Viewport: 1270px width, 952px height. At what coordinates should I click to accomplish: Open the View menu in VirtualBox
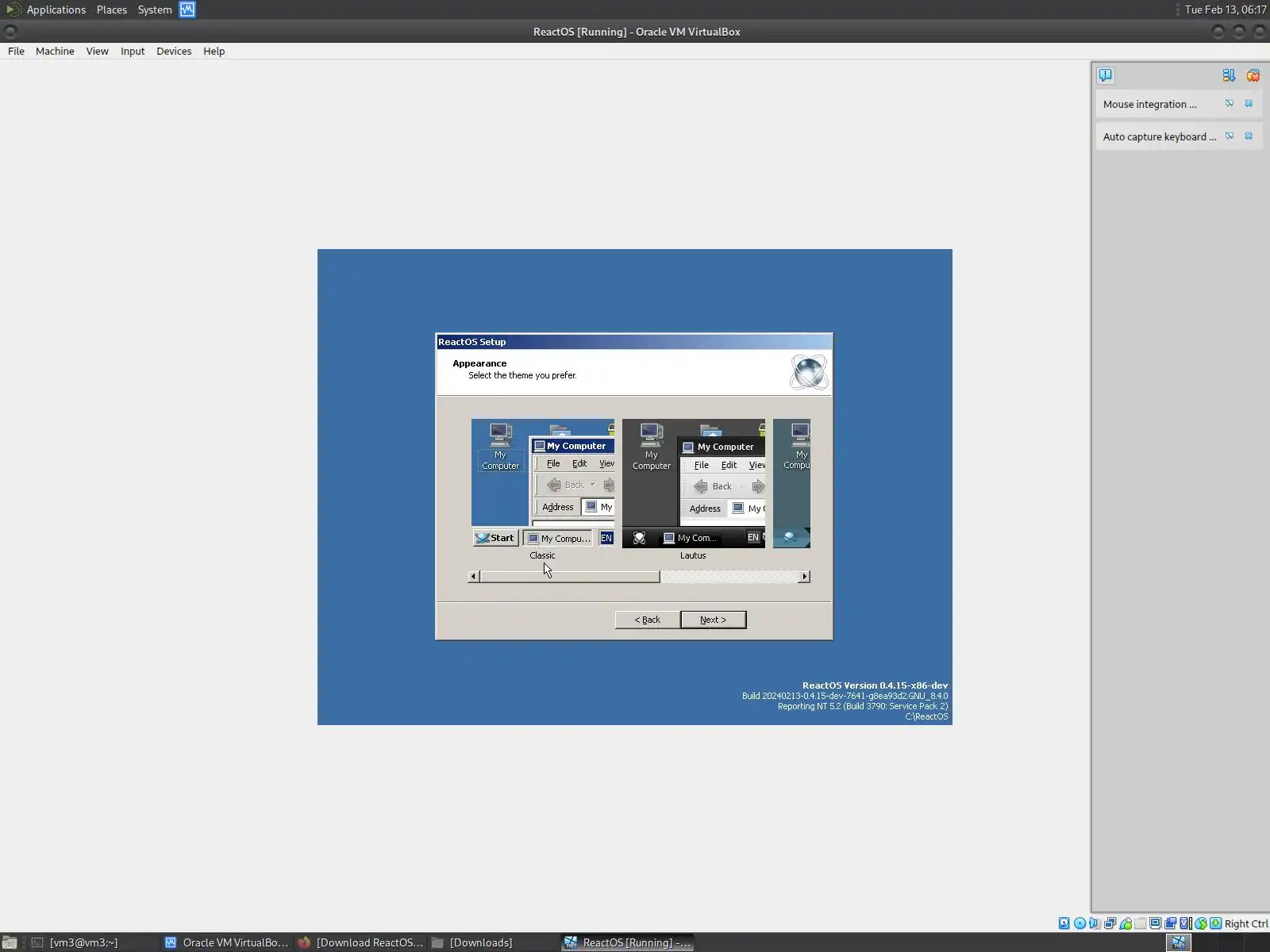[97, 51]
